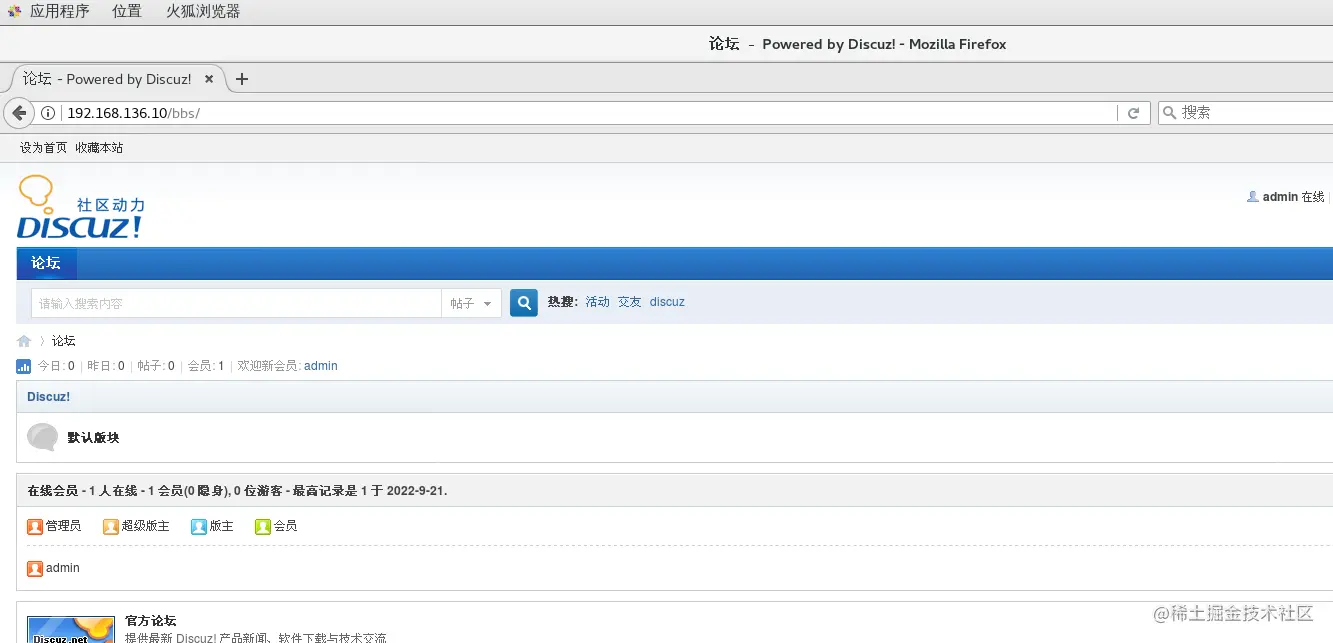This screenshot has height=643, width=1333.
Task: Click the 交友 hot search link
Action: click(x=629, y=302)
